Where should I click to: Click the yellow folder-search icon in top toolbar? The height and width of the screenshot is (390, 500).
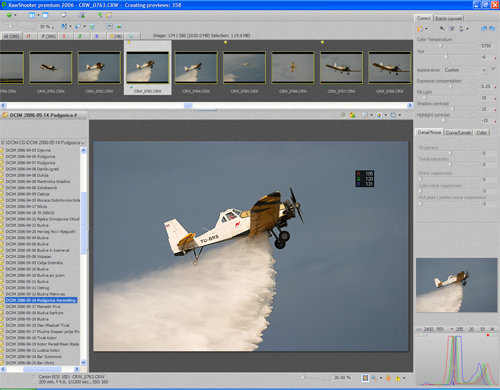tap(109, 15)
